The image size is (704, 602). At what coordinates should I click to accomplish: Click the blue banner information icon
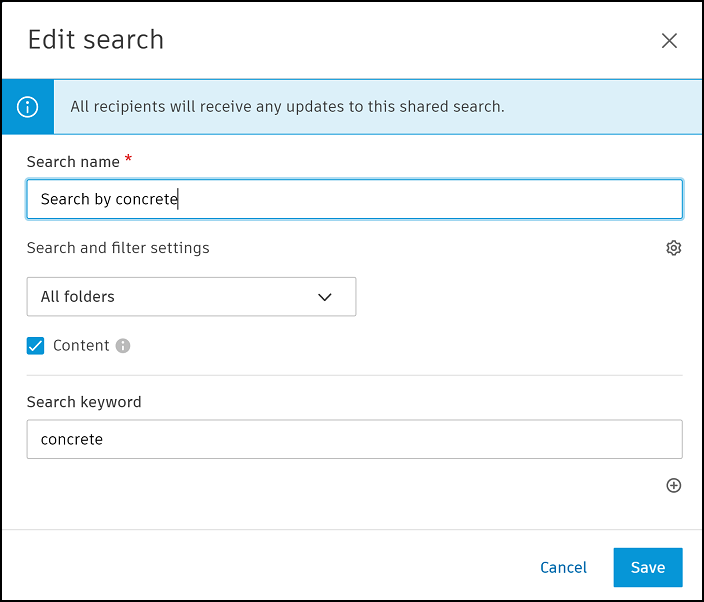[x=28, y=106]
